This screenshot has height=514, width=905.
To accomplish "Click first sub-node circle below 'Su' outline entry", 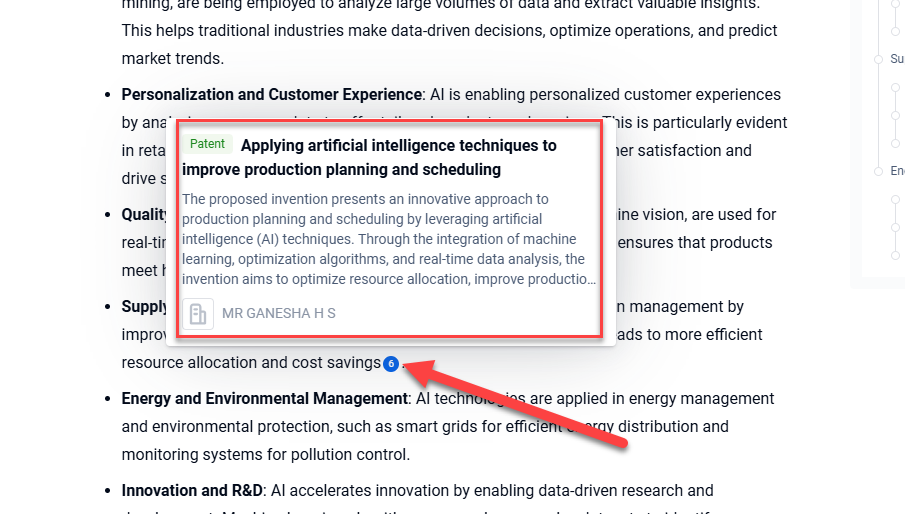I will pyautogui.click(x=895, y=87).
